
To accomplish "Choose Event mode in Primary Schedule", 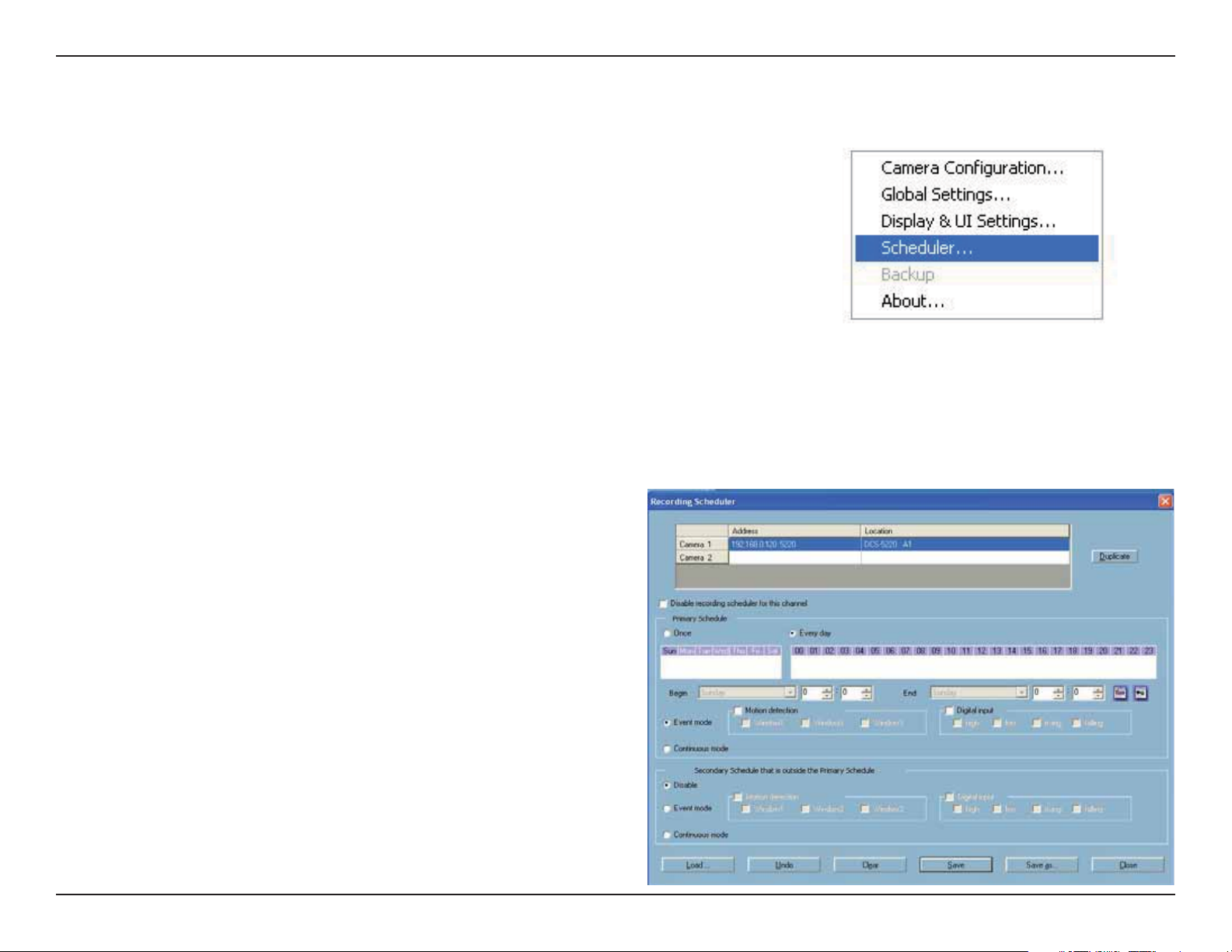I will (667, 723).
